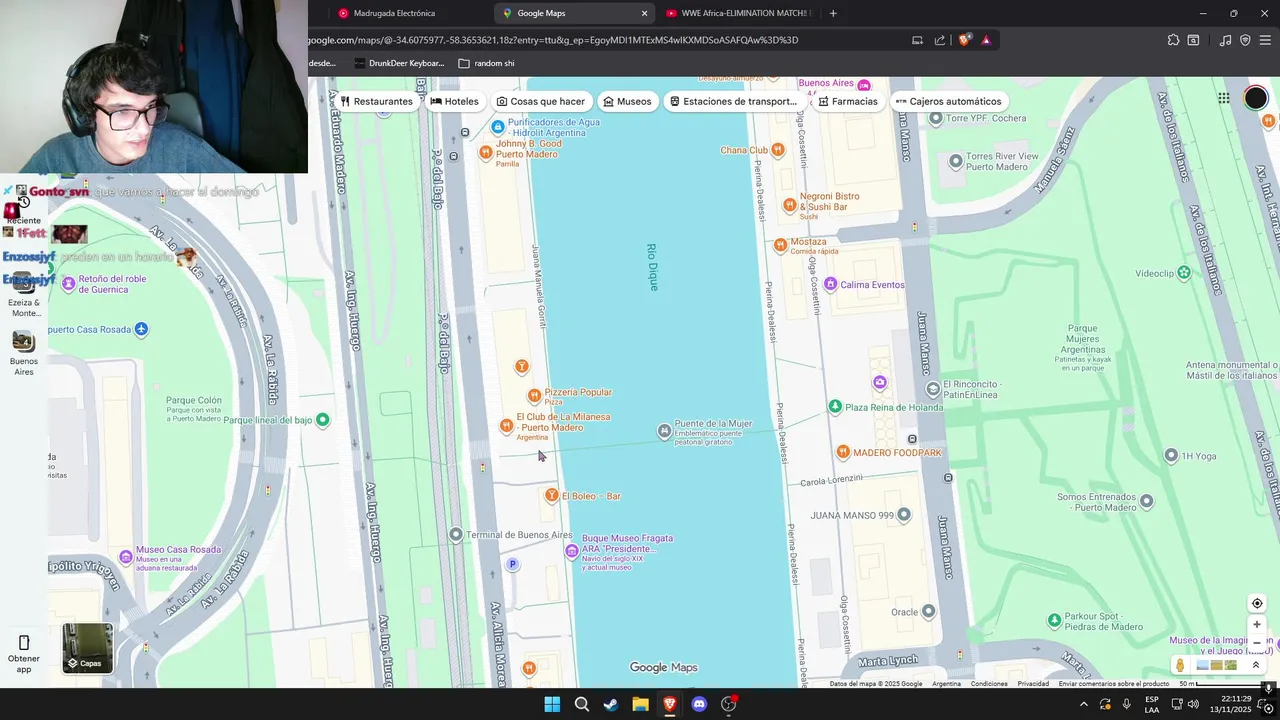Show hidden system tray icons
Viewport: 1280px width, 720px height.
(x=1083, y=704)
